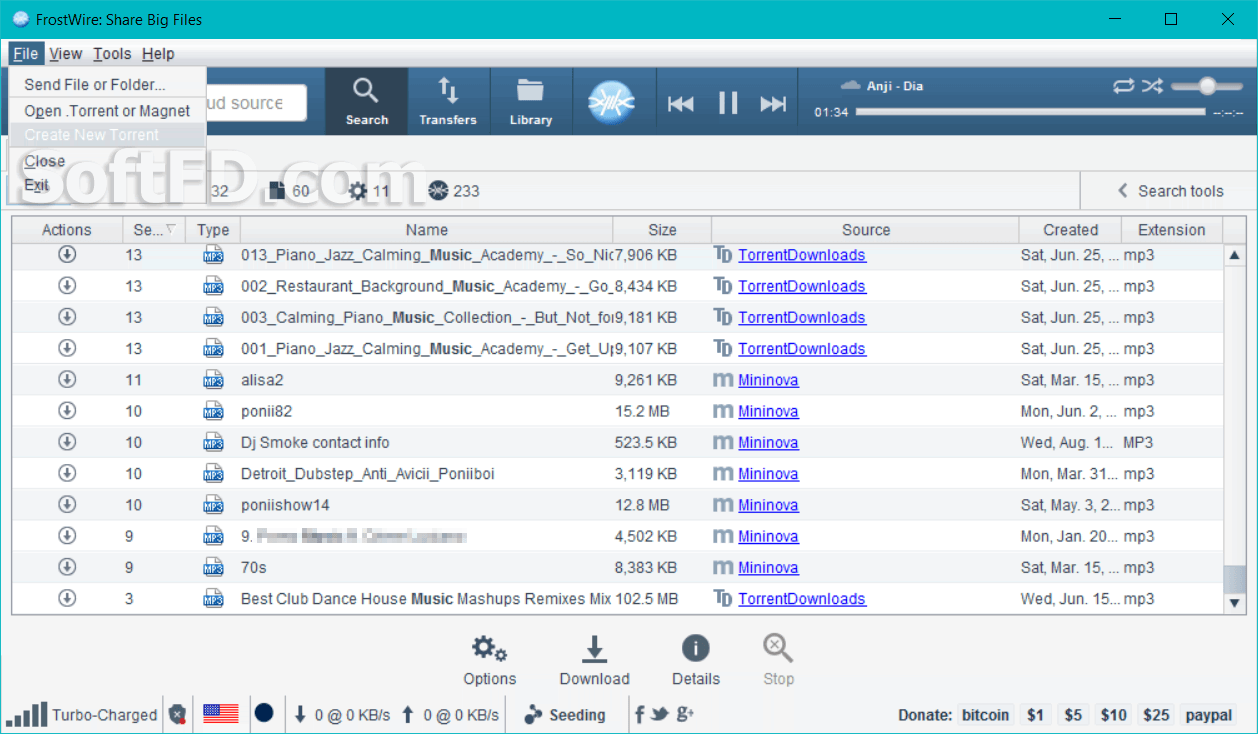The height and width of the screenshot is (734, 1258).
Task: Open TorrentDownloads link for 001_Piano_Jazz_Calming
Action: click(802, 349)
